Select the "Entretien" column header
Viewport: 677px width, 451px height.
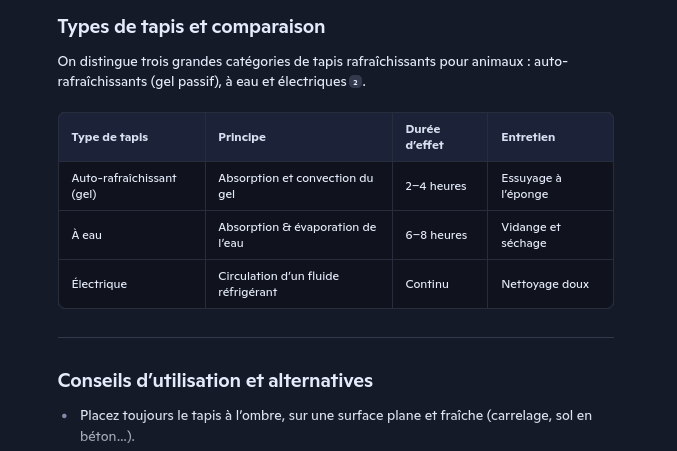528,137
